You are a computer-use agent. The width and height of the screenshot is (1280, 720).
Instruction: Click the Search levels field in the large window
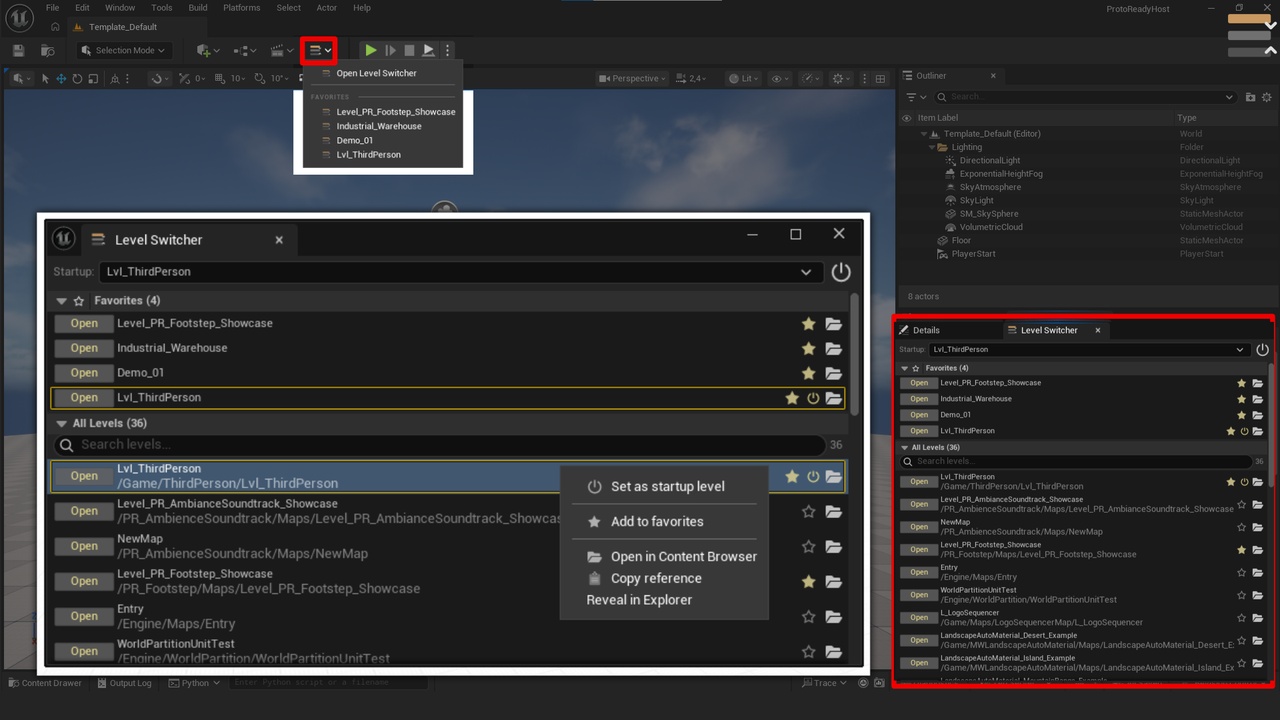point(440,445)
